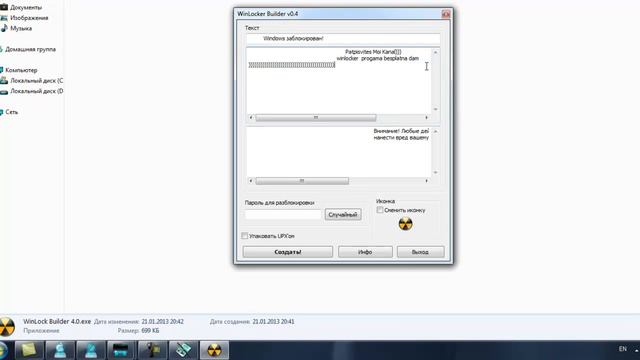
Task: Open the first blue figure taskbar icon
Action: pos(60,350)
